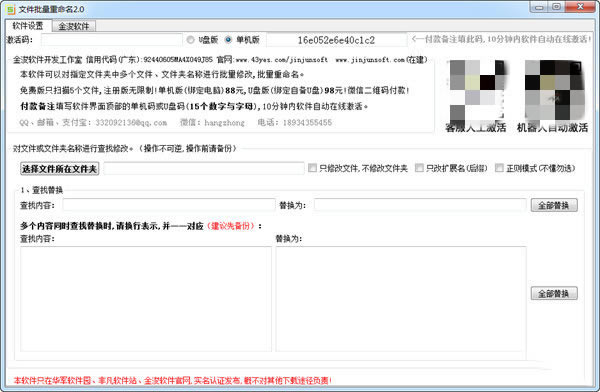Screen dimensions: 600x392
Task: Toggle the 正则模式 checkbox
Action: click(499, 168)
